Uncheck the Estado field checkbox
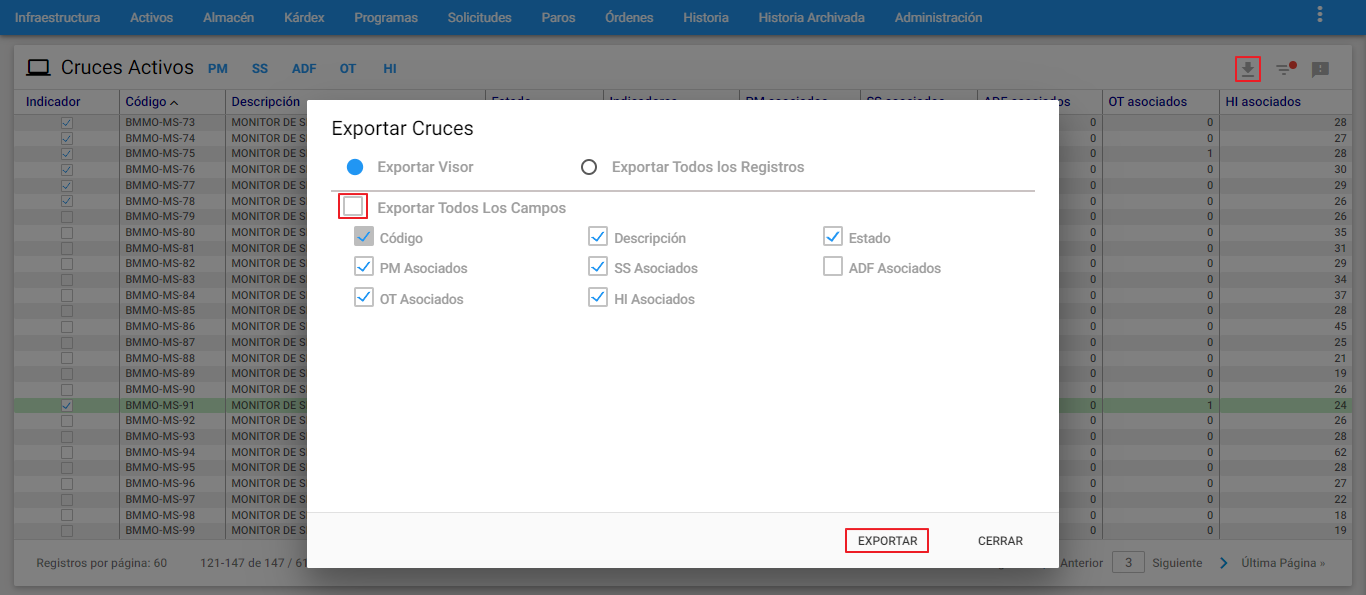Image resolution: width=1366 pixels, height=595 pixels. [x=833, y=237]
